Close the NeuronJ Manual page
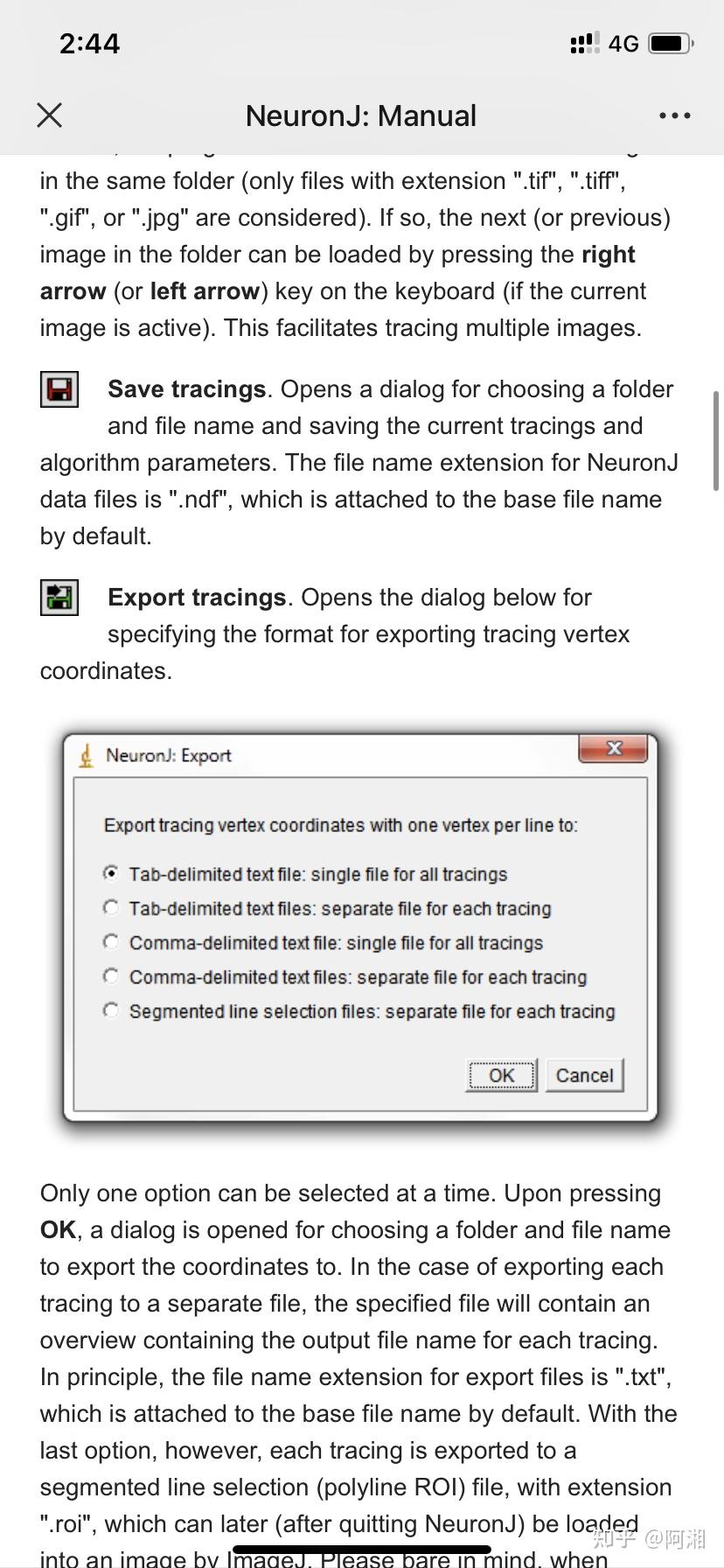The height and width of the screenshot is (1568, 724). pos(50,115)
